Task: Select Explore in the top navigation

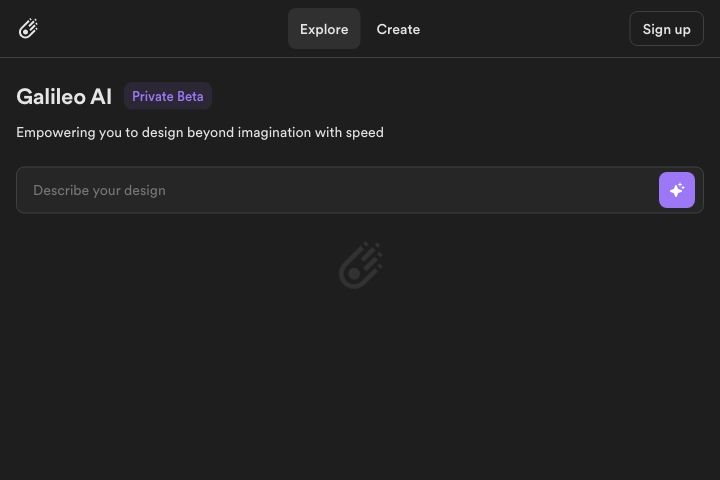Action: pos(324,29)
